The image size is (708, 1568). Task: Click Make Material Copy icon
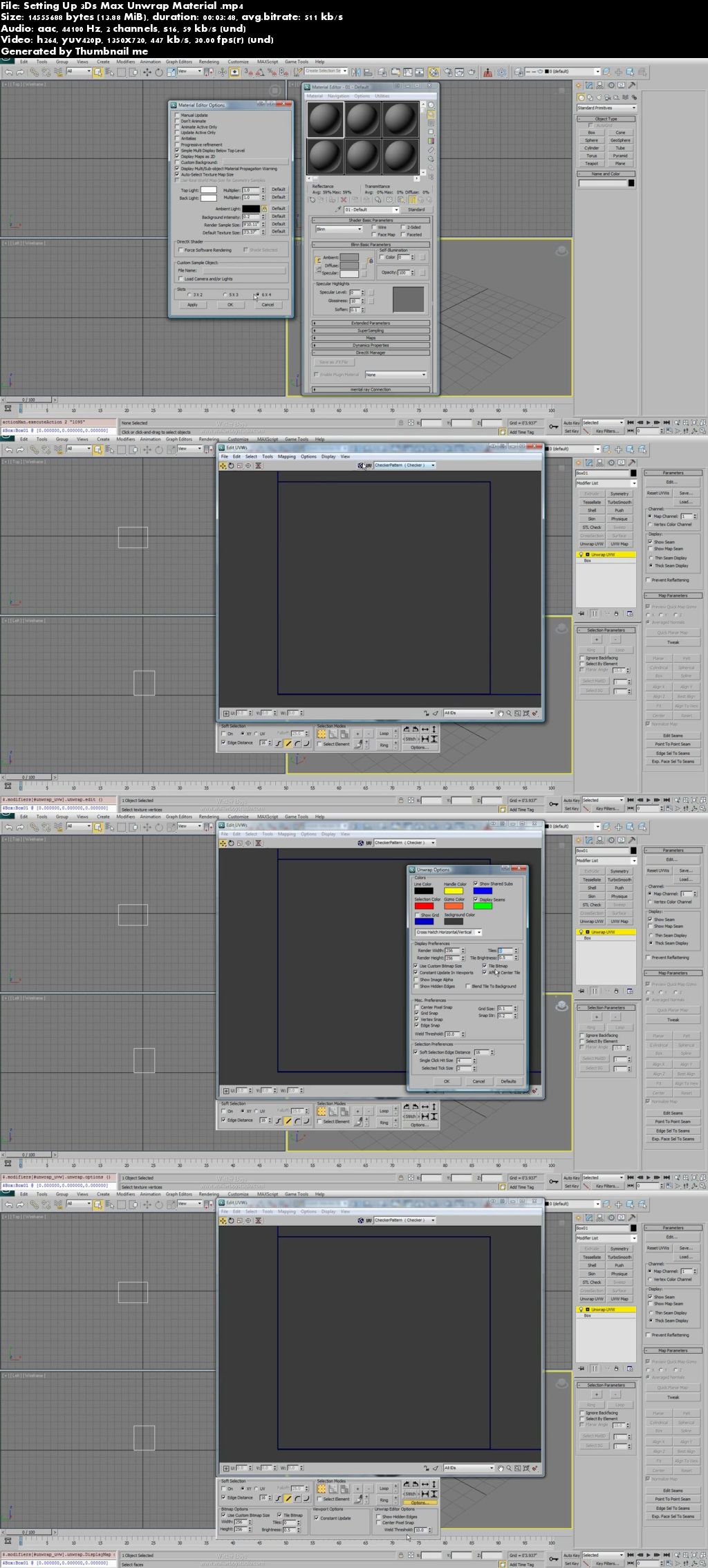(355, 200)
